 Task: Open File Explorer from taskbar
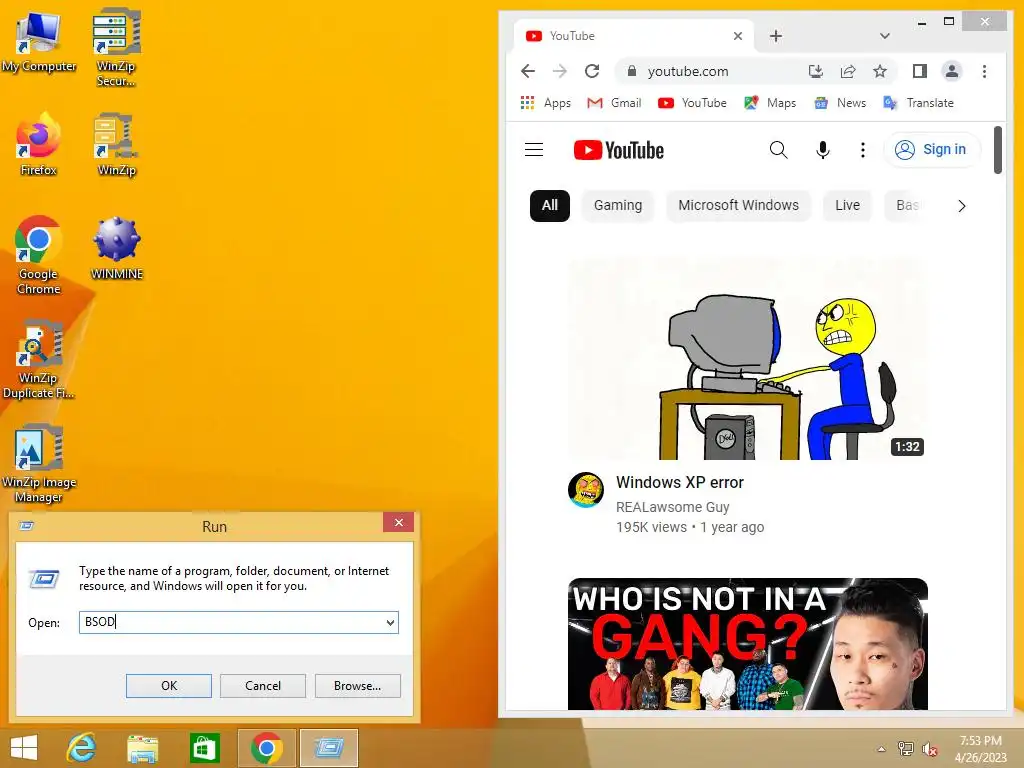(x=142, y=748)
